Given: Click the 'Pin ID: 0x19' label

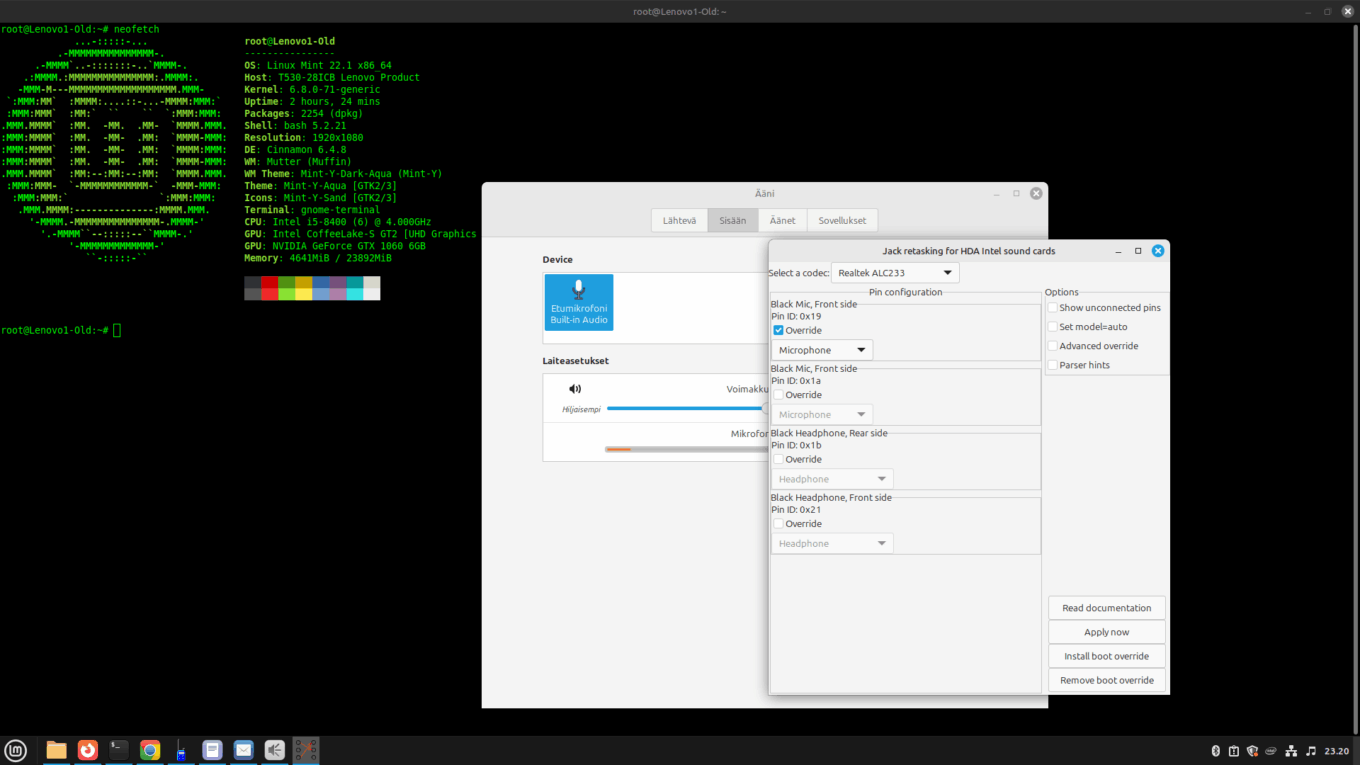Looking at the screenshot, I should point(796,317).
